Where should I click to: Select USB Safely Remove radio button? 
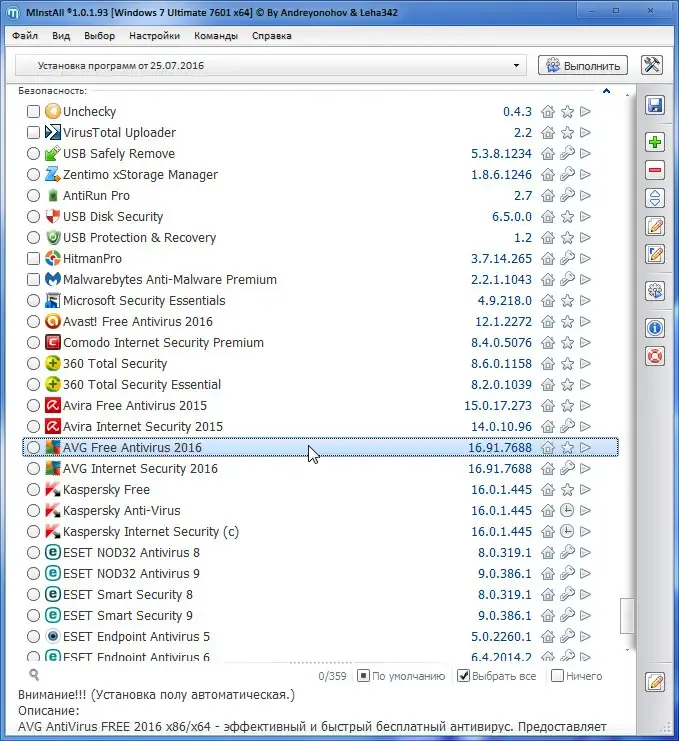click(x=33, y=154)
